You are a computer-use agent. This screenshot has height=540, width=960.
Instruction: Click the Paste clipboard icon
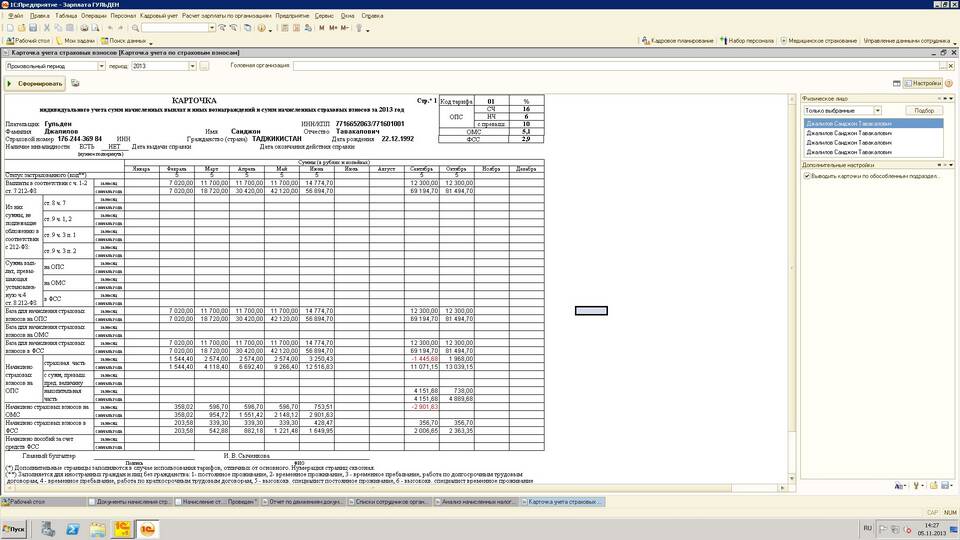[70, 28]
